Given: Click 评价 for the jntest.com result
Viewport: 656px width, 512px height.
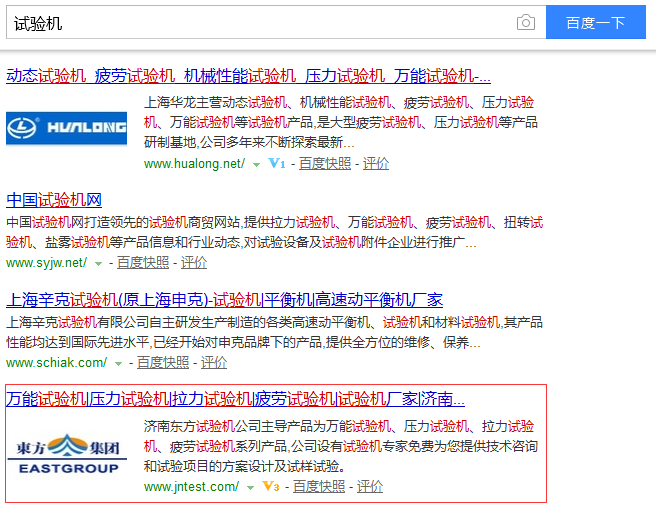Looking at the screenshot, I should pyautogui.click(x=370, y=487).
